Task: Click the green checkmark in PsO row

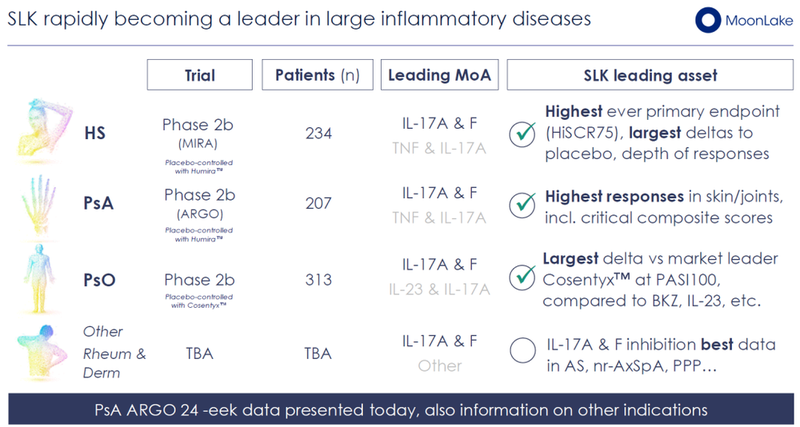Action: 524,277
